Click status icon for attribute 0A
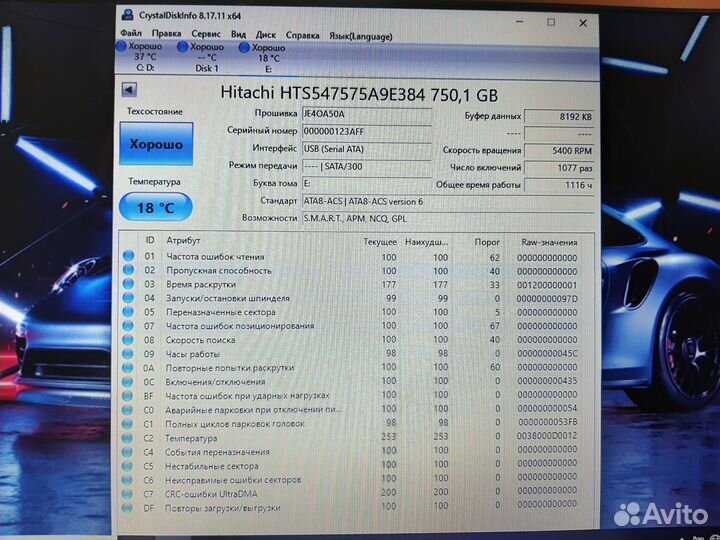 click(x=128, y=367)
